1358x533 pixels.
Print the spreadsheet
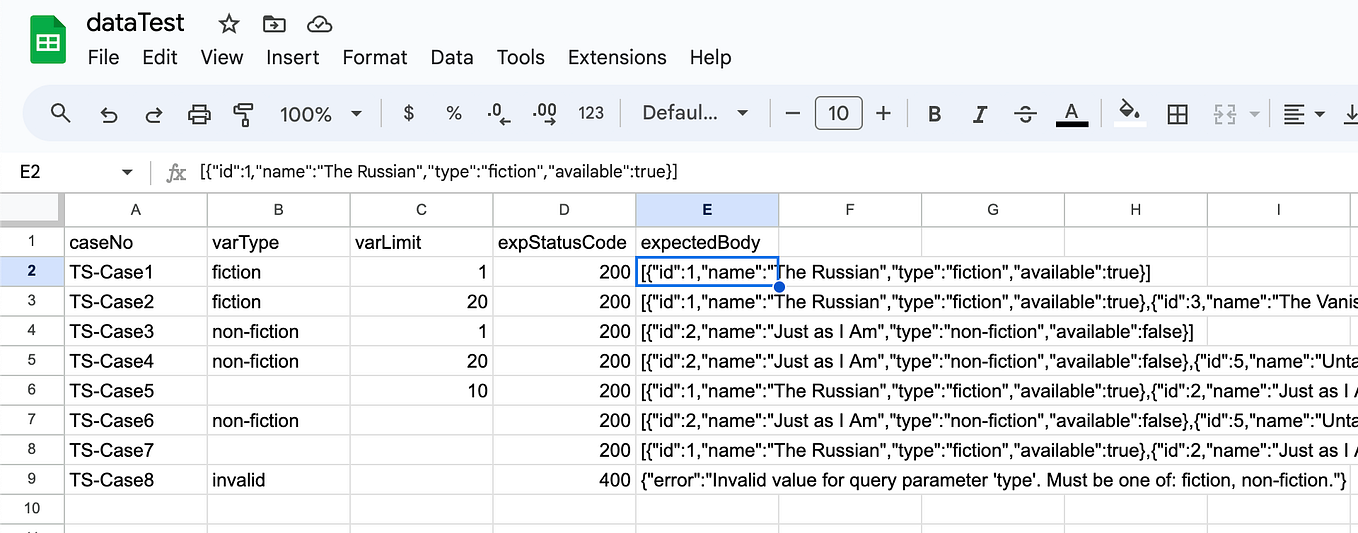point(199,114)
